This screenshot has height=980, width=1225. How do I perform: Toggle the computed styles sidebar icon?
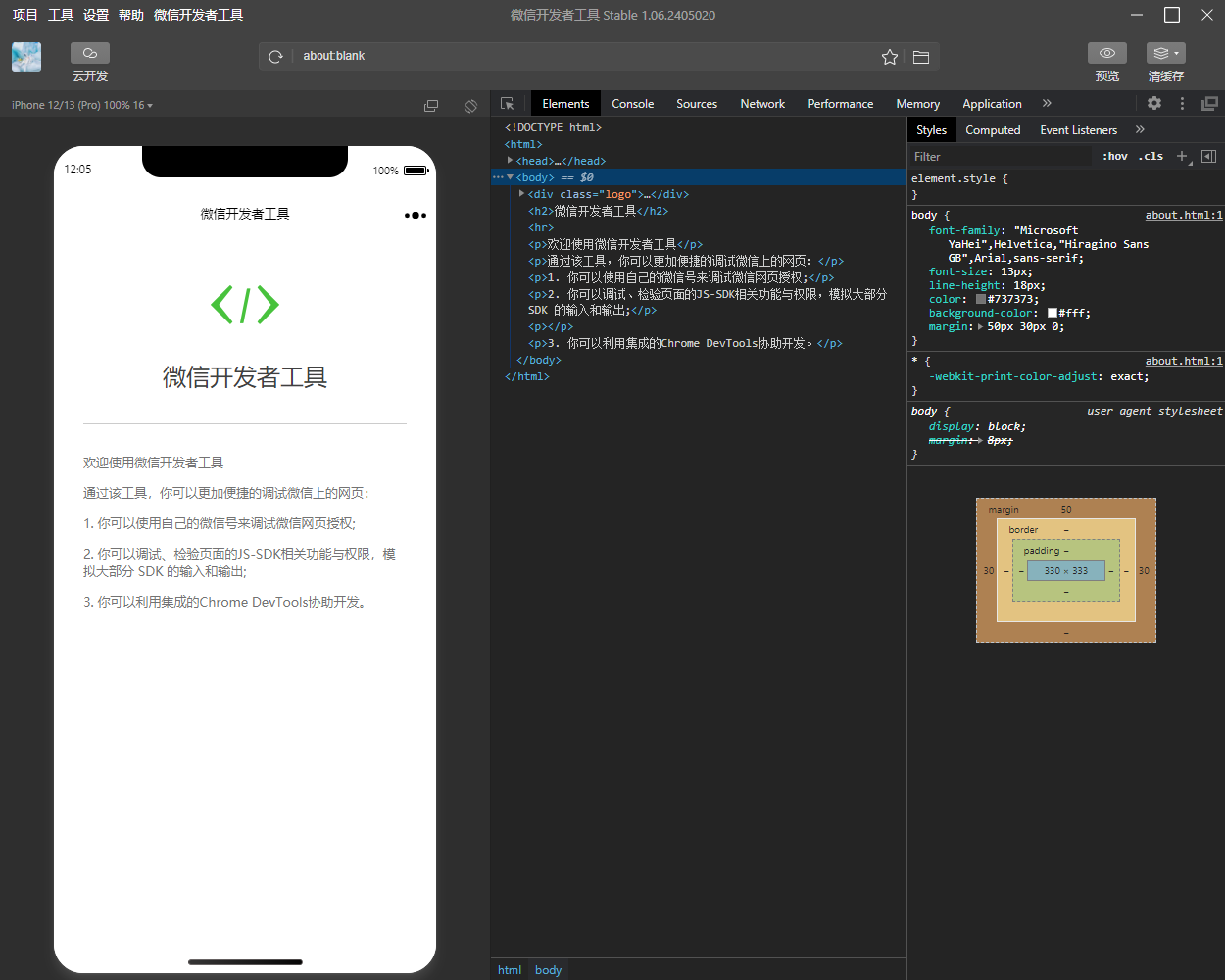pos(1209,156)
